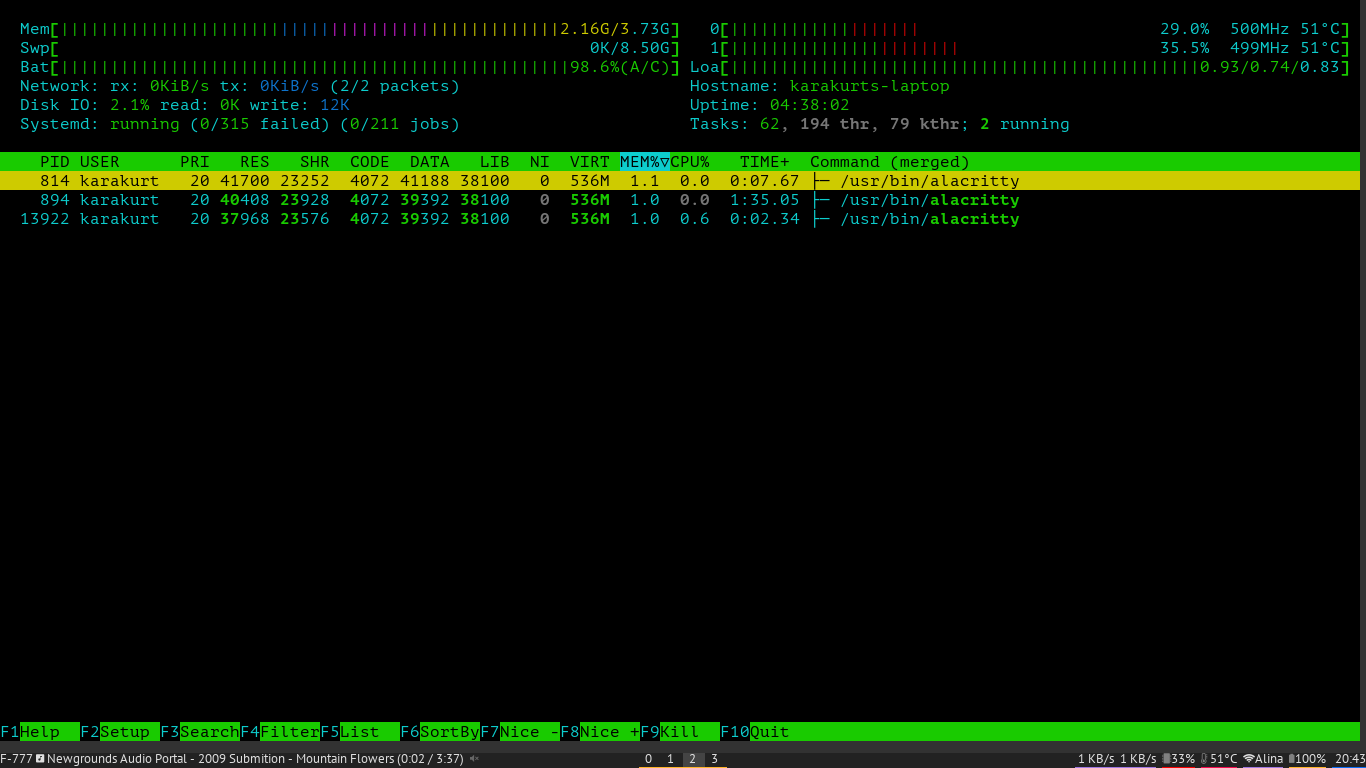Image resolution: width=1366 pixels, height=768 pixels.
Task: Click the network speed 1 KB/s indicator
Action: tap(1117, 759)
